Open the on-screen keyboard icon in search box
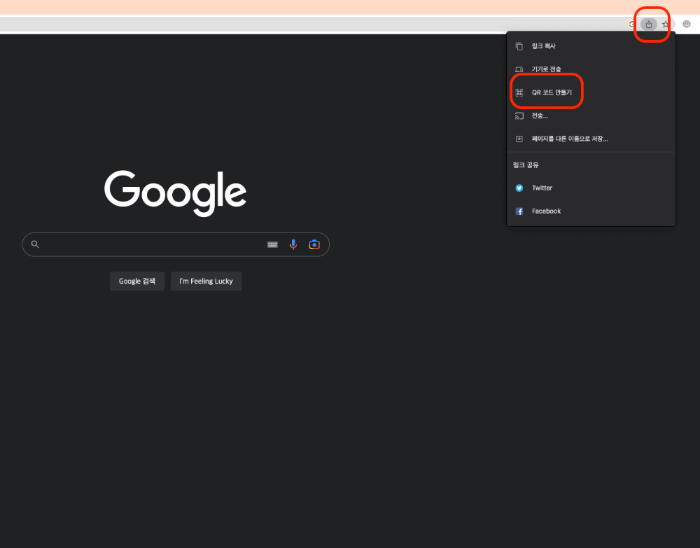Viewport: 700px width, 548px height. (272, 245)
